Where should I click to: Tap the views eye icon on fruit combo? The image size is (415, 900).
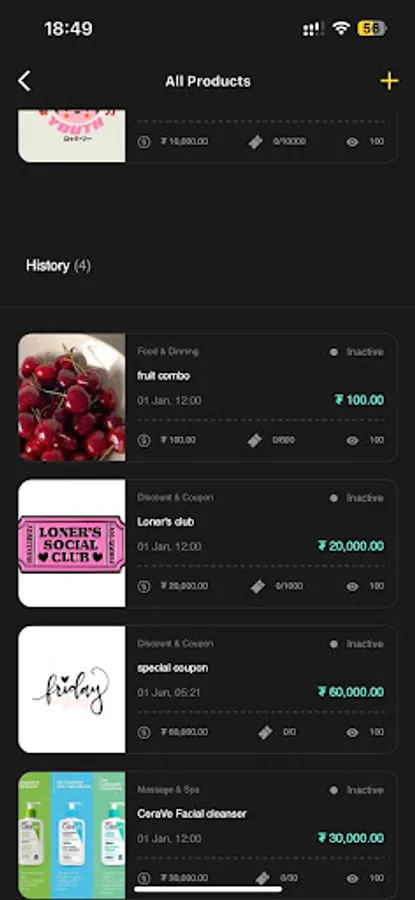pyautogui.click(x=352, y=440)
